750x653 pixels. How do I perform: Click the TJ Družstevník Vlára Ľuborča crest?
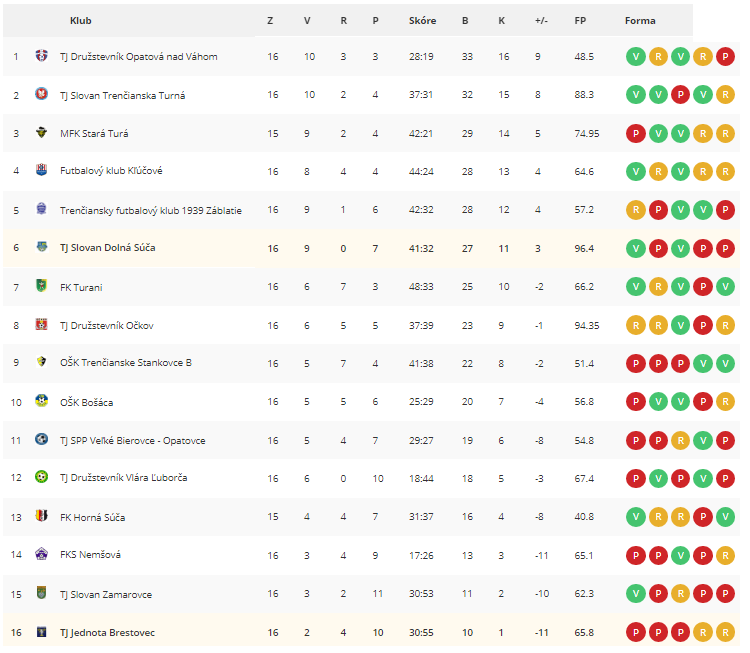(x=42, y=477)
